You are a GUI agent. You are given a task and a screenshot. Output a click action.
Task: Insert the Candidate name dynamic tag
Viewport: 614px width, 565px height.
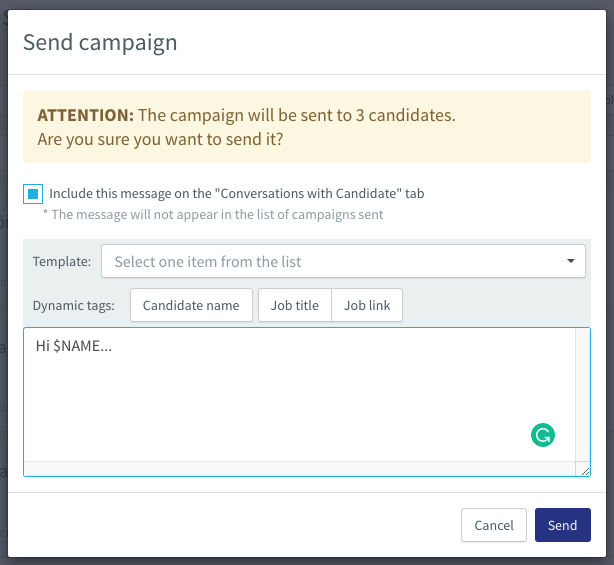click(191, 306)
